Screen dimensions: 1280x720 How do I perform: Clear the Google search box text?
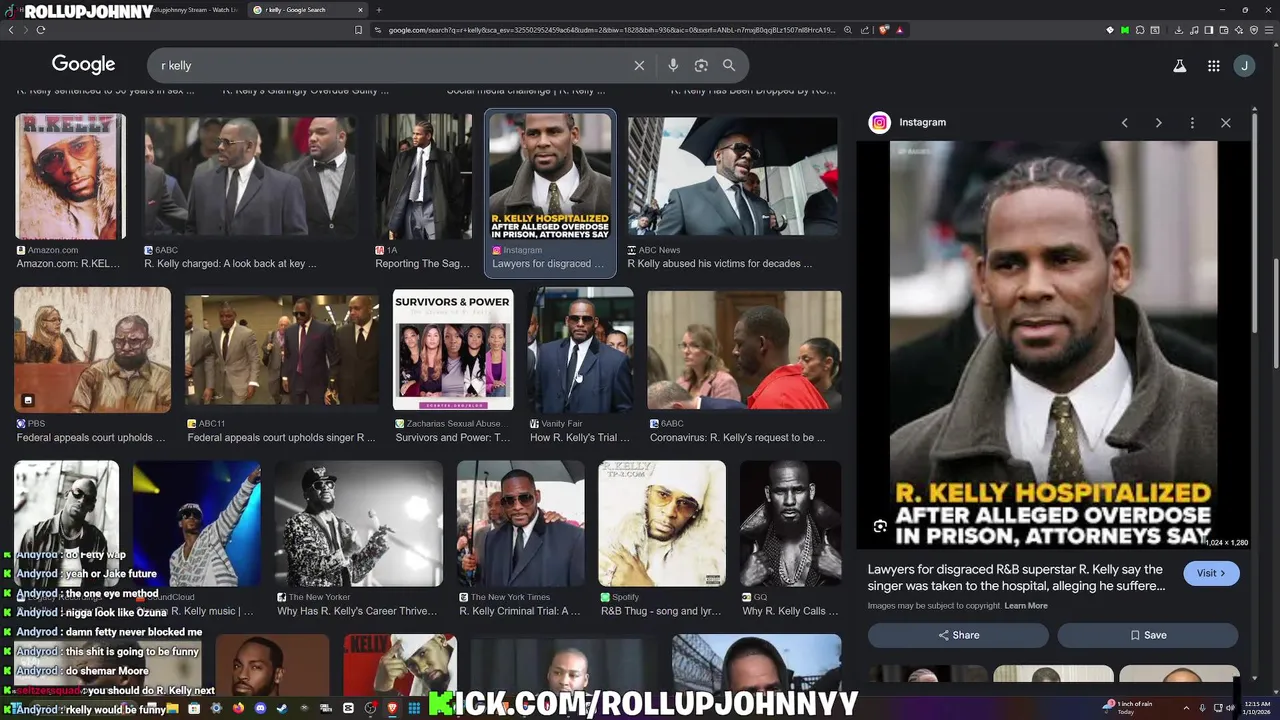click(639, 65)
